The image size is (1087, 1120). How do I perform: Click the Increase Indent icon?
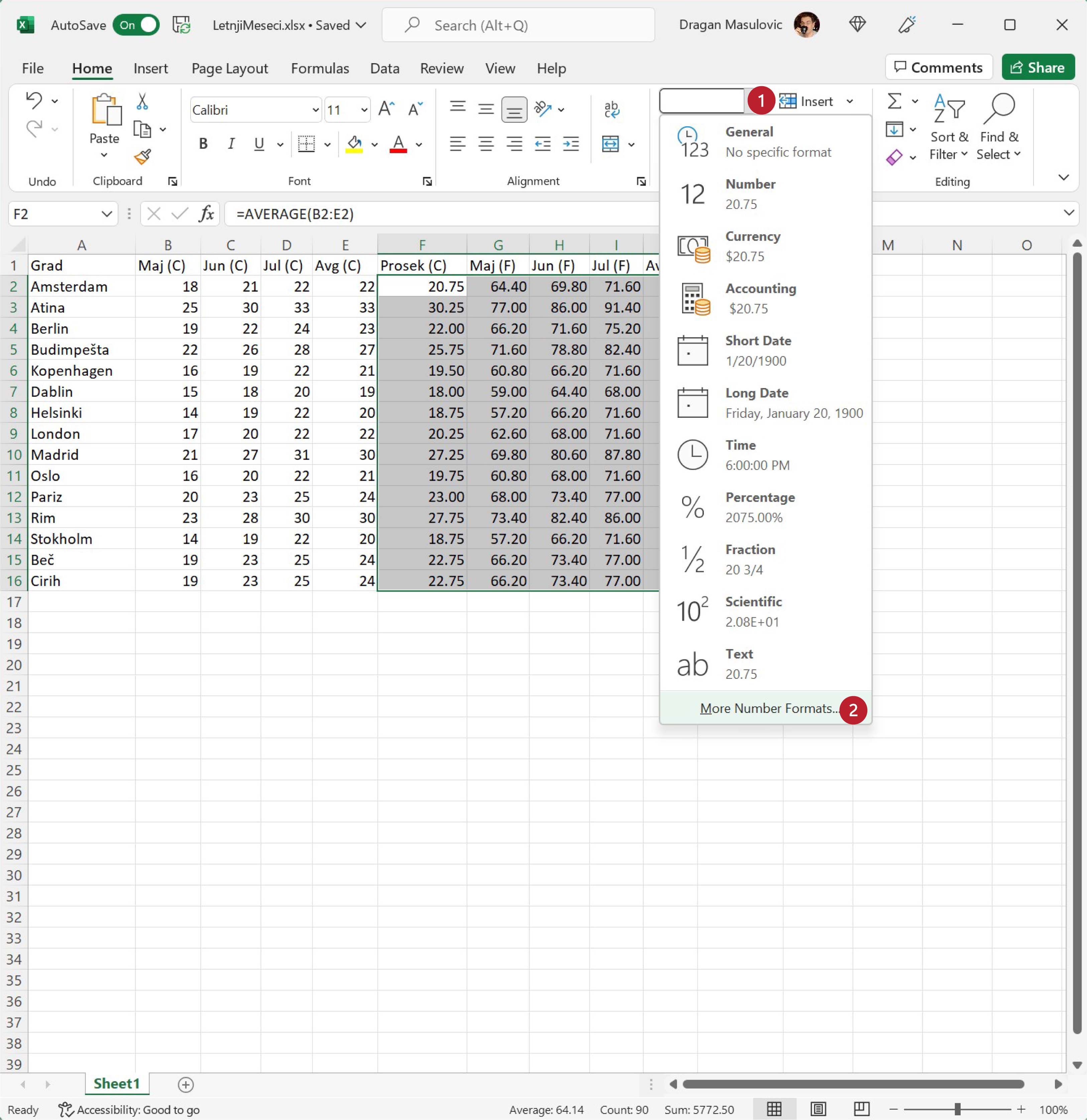[570, 144]
